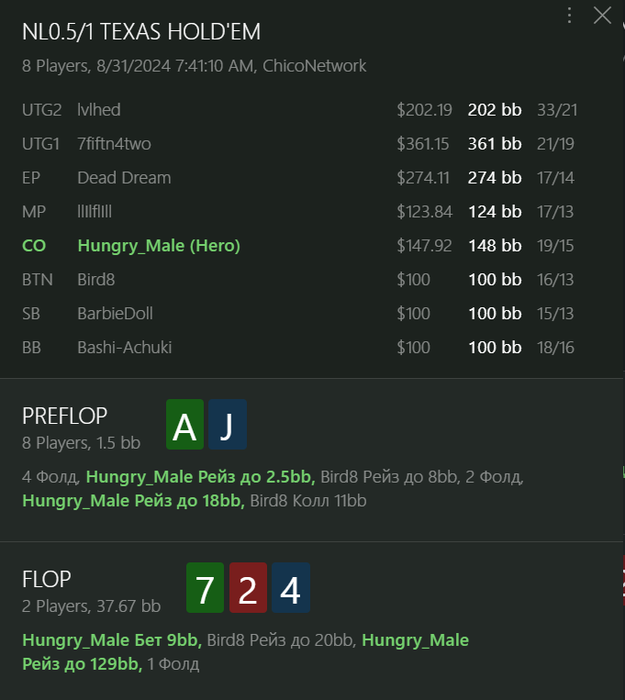Click the NL0.5/1 TEXAS HOLD'EM title

coord(141,33)
